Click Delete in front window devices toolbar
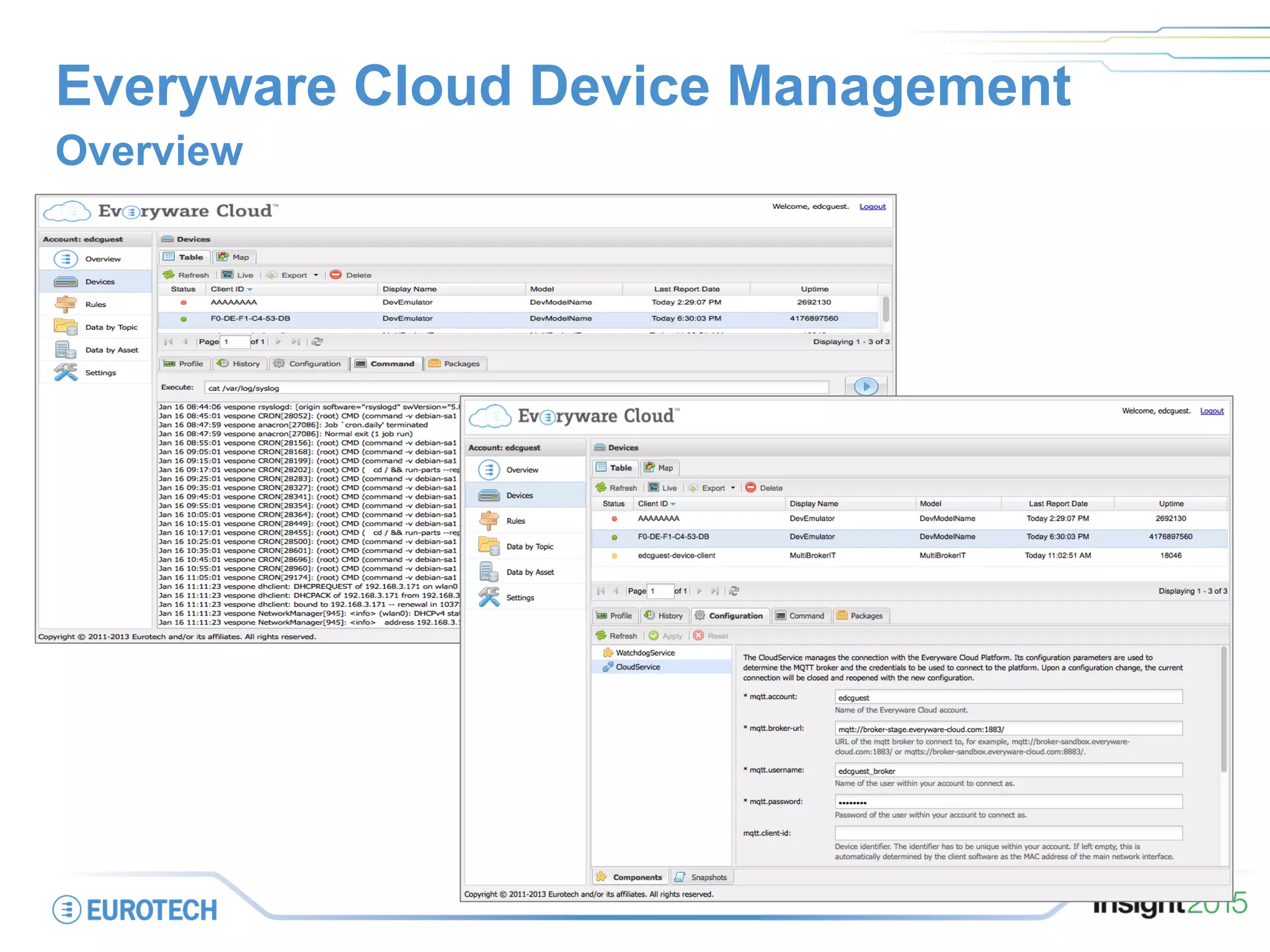Image resolution: width=1270 pixels, height=952 pixels. pyautogui.click(x=764, y=488)
